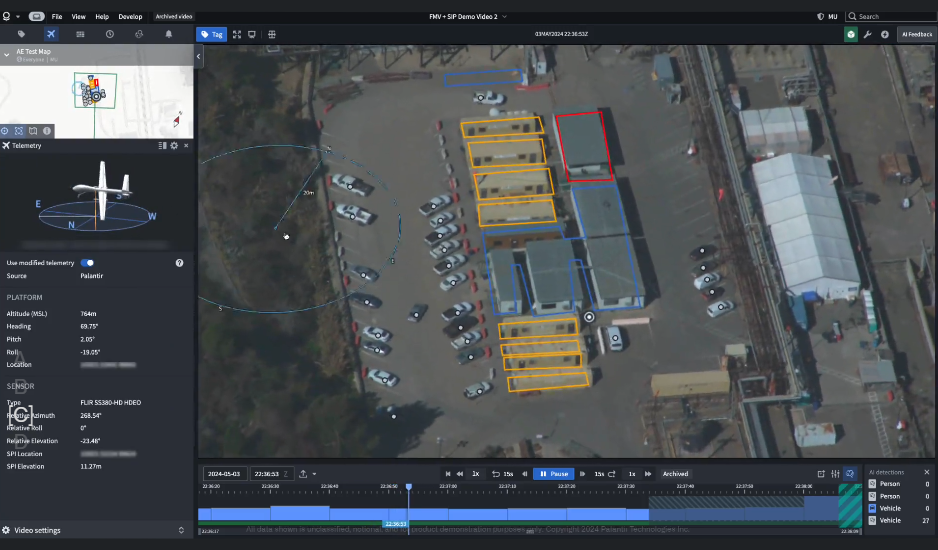Click the 22:36:53 time field

pyautogui.click(x=272, y=474)
